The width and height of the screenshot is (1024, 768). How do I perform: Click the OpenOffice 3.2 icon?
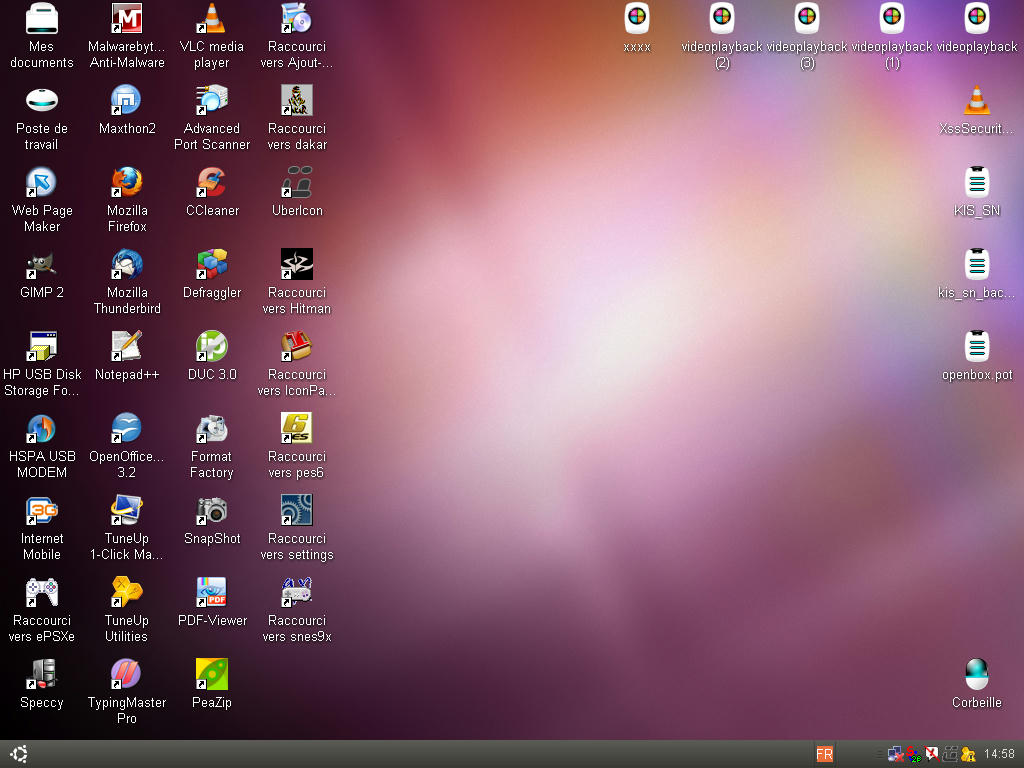[127, 428]
